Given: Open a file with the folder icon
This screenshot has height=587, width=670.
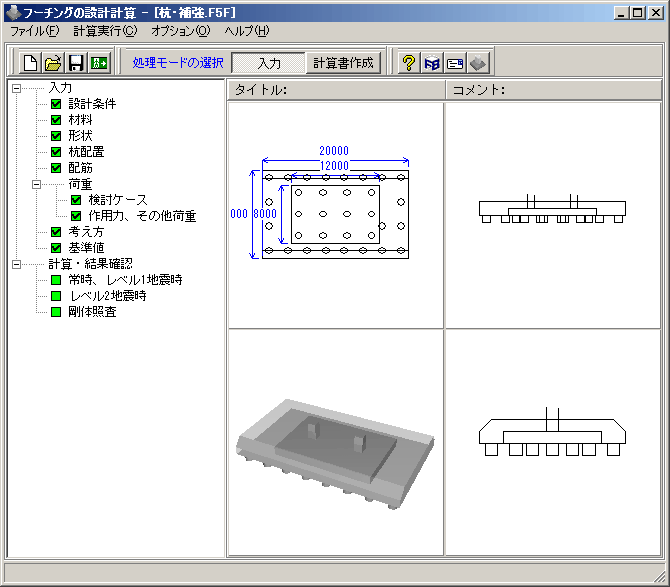Looking at the screenshot, I should (x=53, y=63).
